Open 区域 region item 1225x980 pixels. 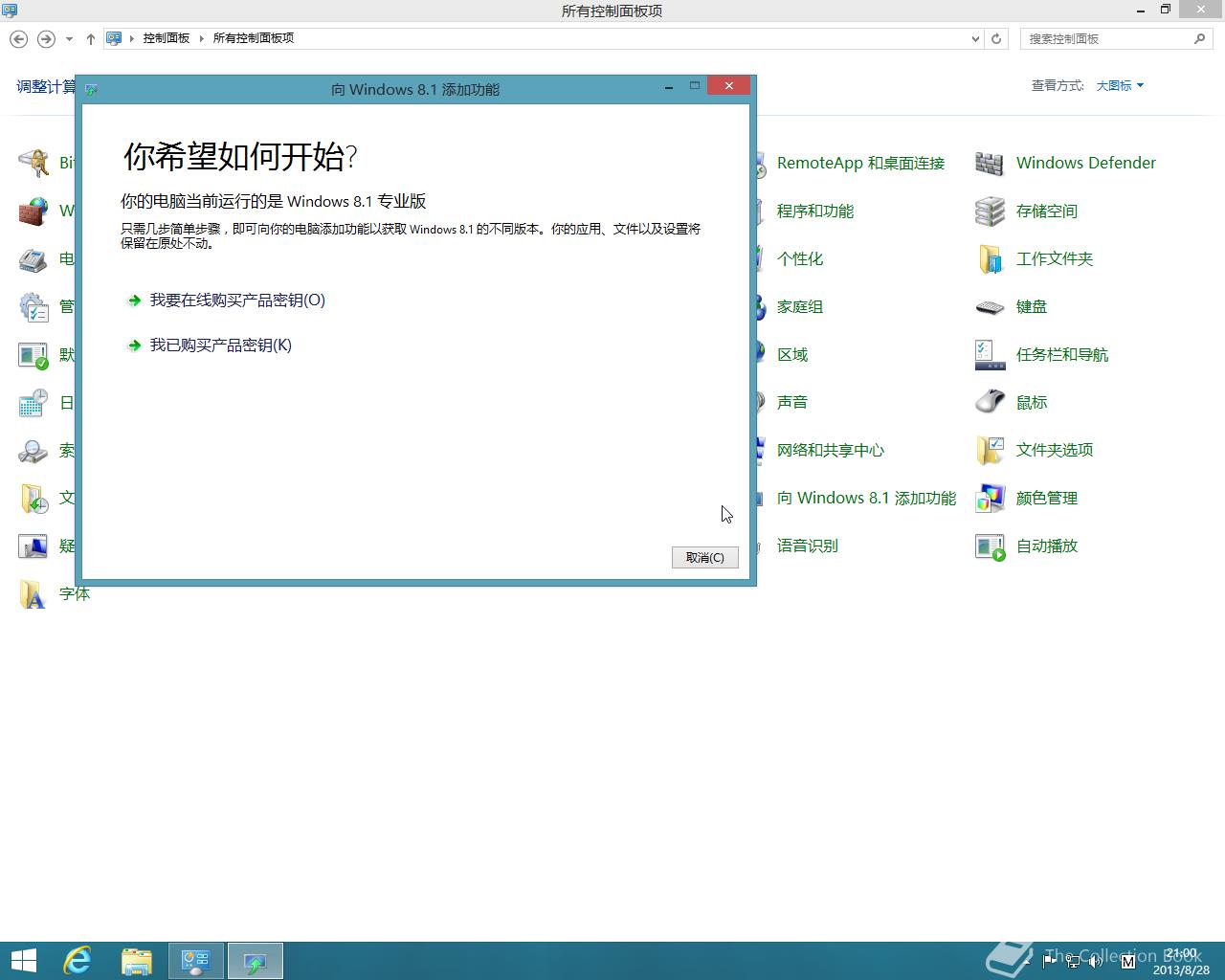[x=792, y=354]
